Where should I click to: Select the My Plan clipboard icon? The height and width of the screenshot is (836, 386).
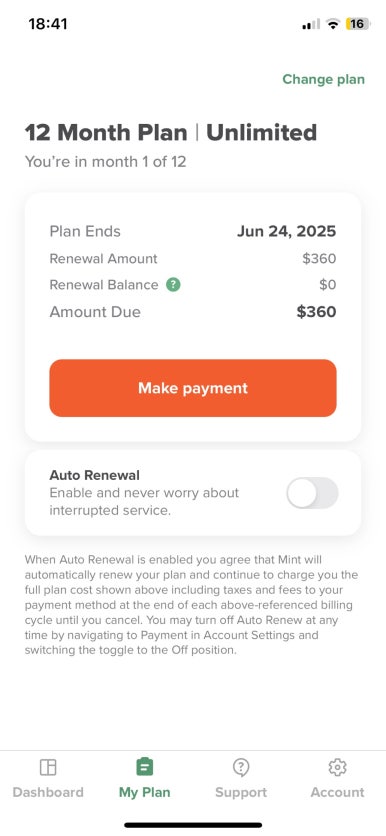(144, 767)
